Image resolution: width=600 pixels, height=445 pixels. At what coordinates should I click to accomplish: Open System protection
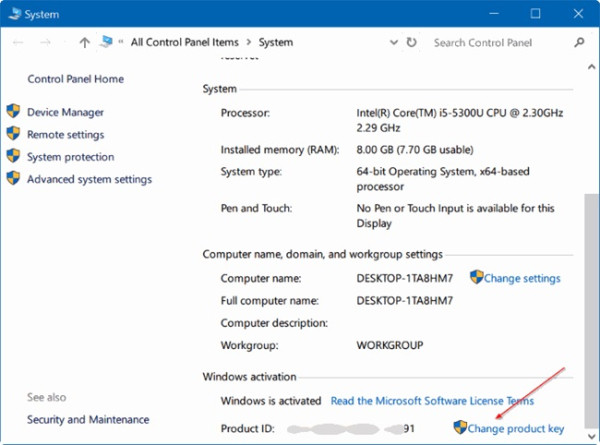pyautogui.click(x=71, y=157)
